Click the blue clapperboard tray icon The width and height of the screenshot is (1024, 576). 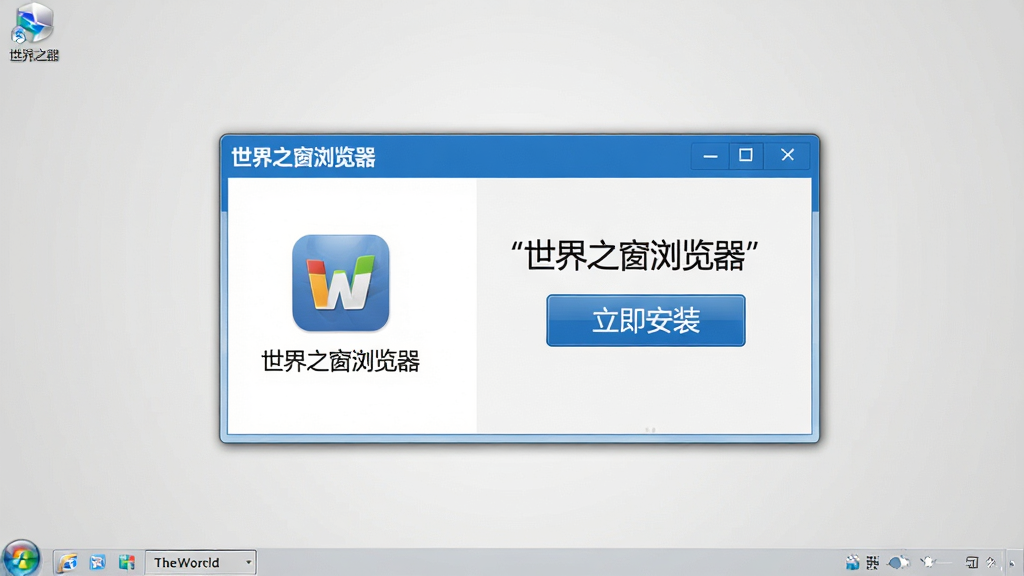852,562
